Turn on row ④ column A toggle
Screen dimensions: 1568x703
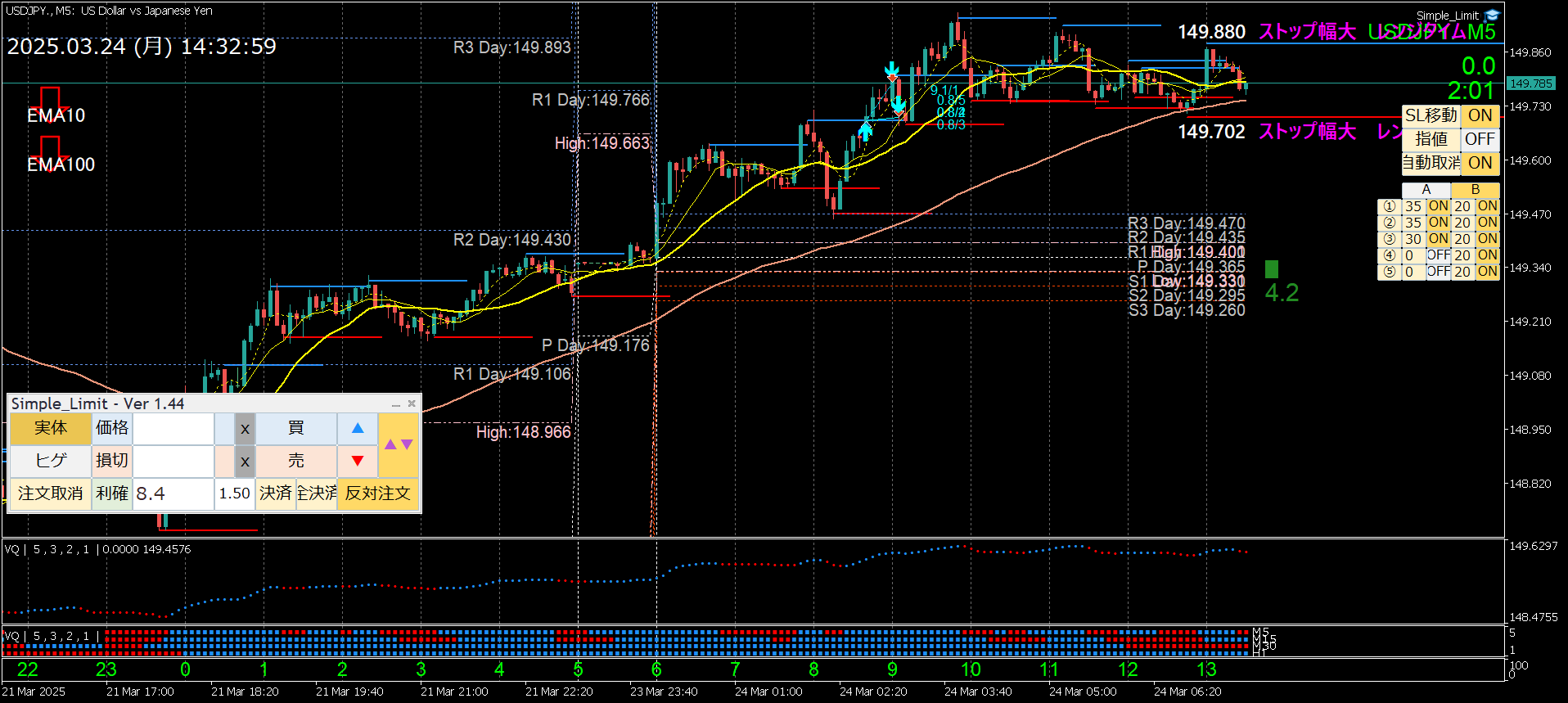[x=1438, y=255]
